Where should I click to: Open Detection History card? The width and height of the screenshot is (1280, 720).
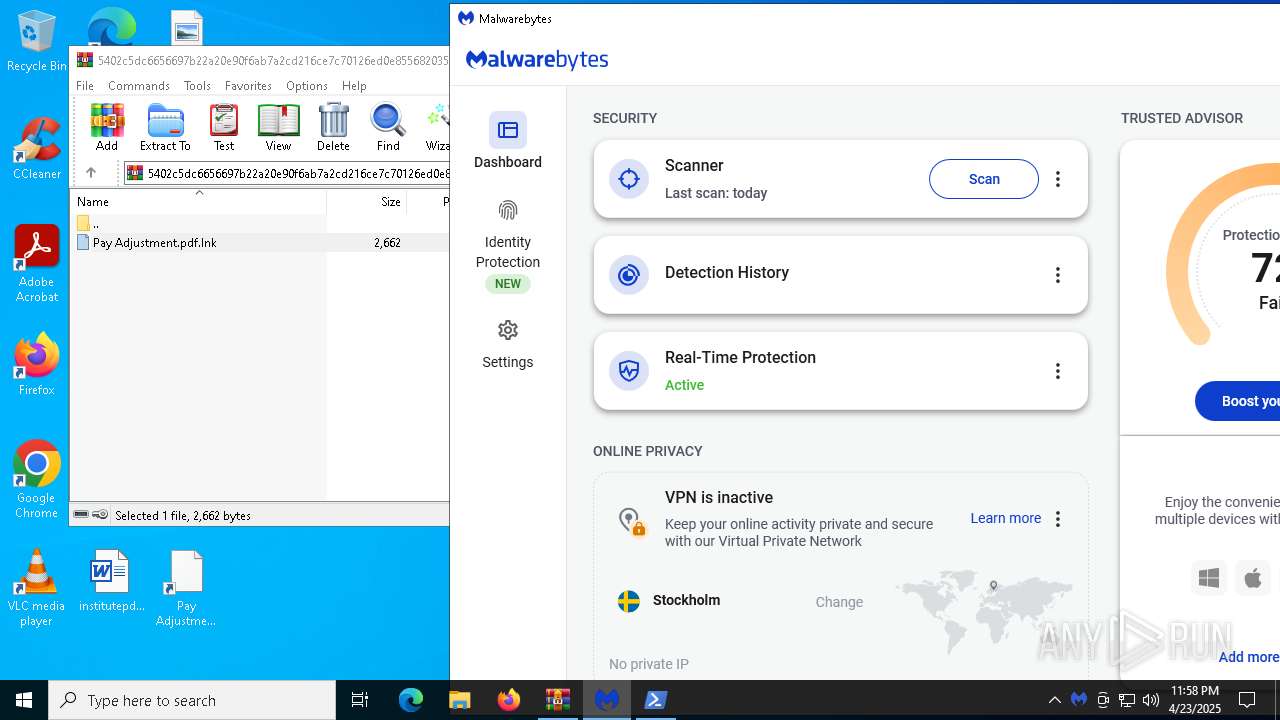pyautogui.click(x=840, y=275)
